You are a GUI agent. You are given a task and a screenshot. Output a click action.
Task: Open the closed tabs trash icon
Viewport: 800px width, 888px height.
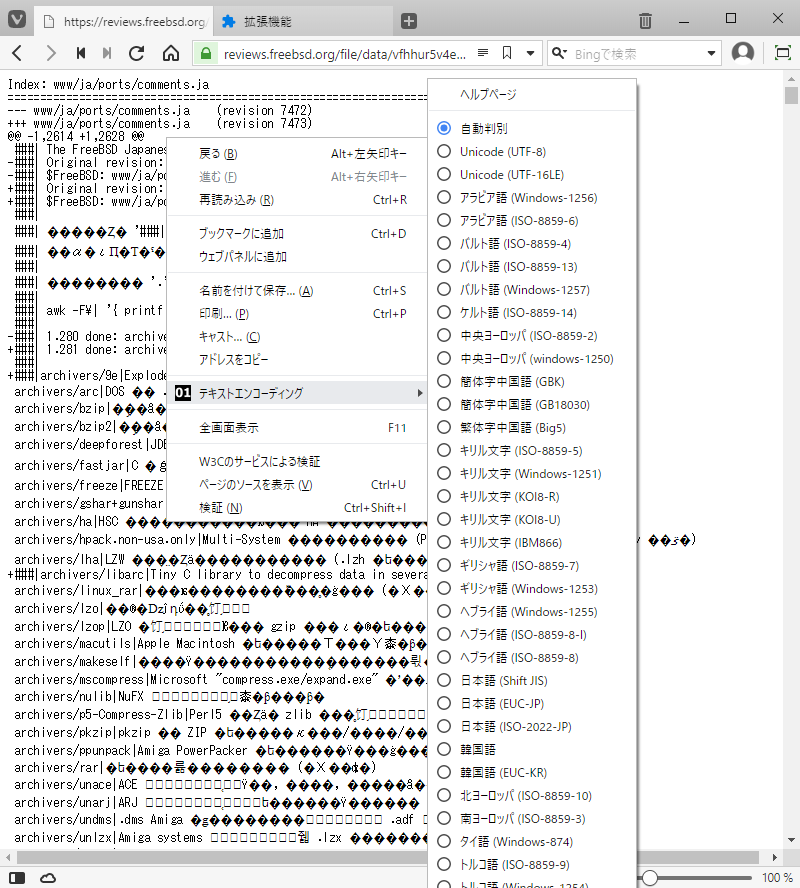tap(645, 21)
